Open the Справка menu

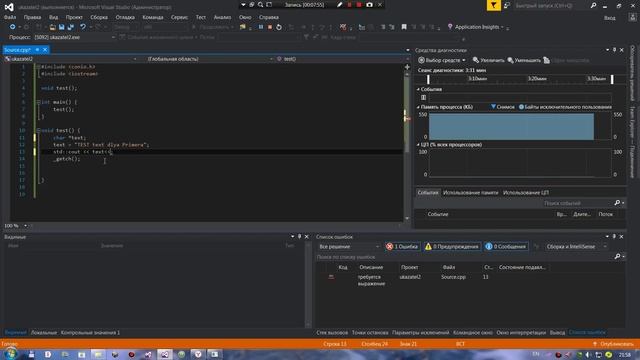(x=269, y=17)
